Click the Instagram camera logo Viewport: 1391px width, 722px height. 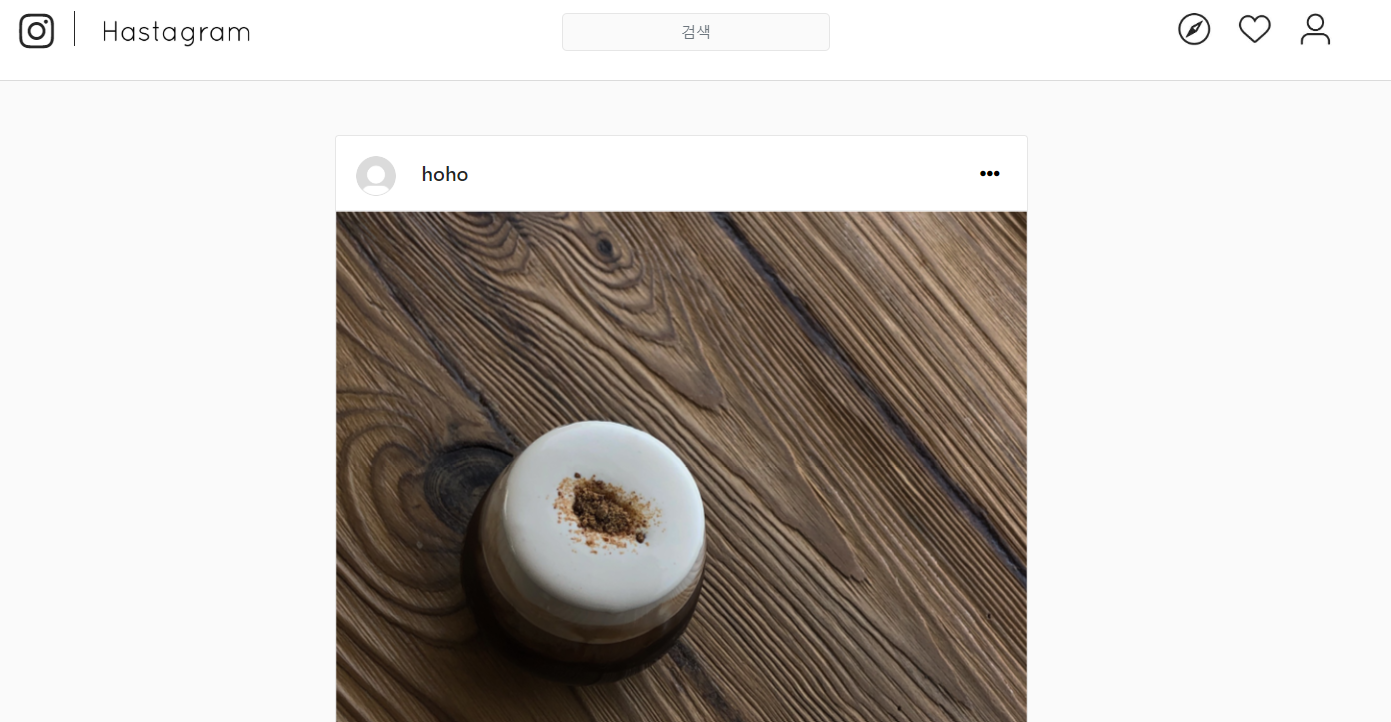[37, 31]
